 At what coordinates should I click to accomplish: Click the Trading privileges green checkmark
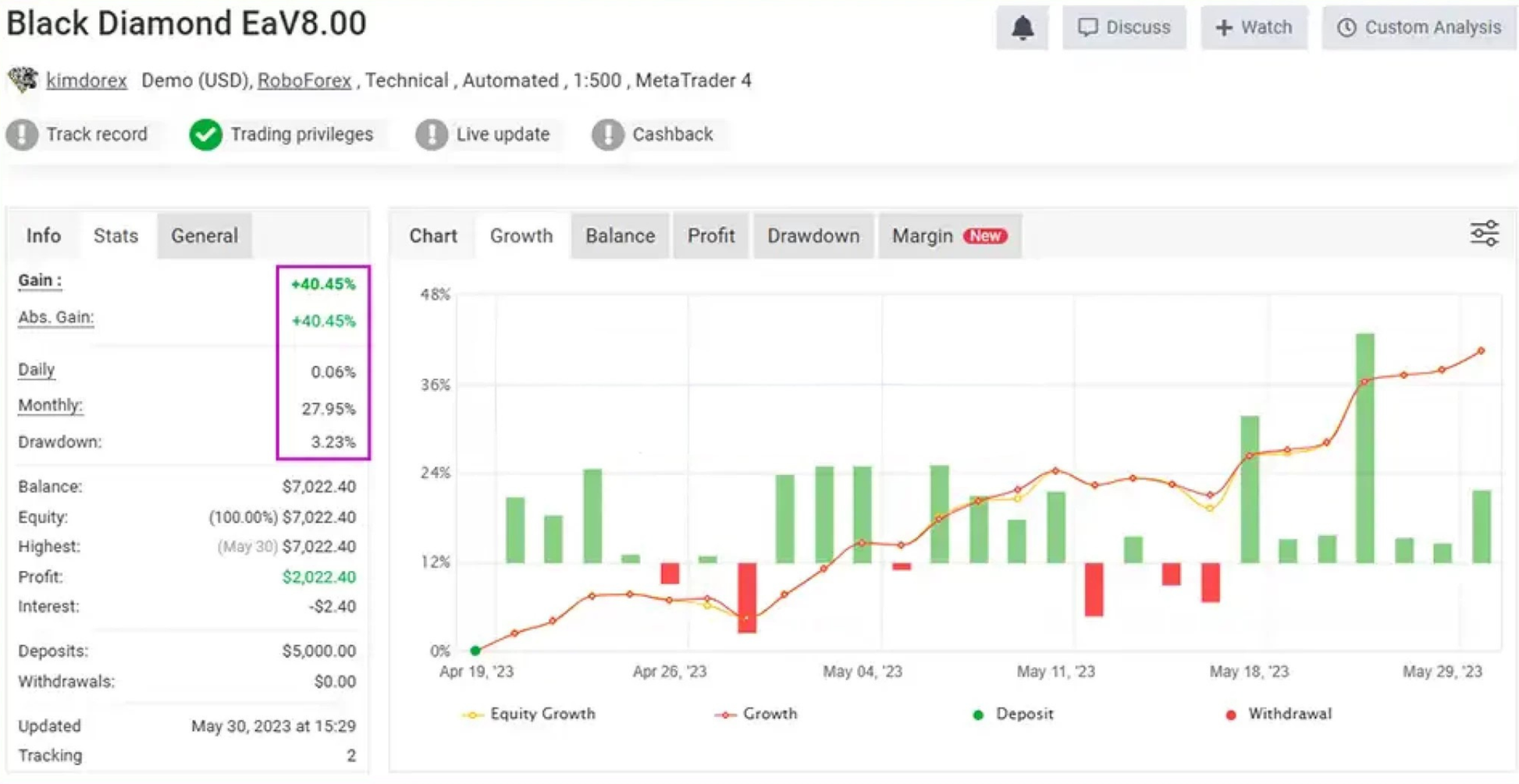(x=205, y=135)
